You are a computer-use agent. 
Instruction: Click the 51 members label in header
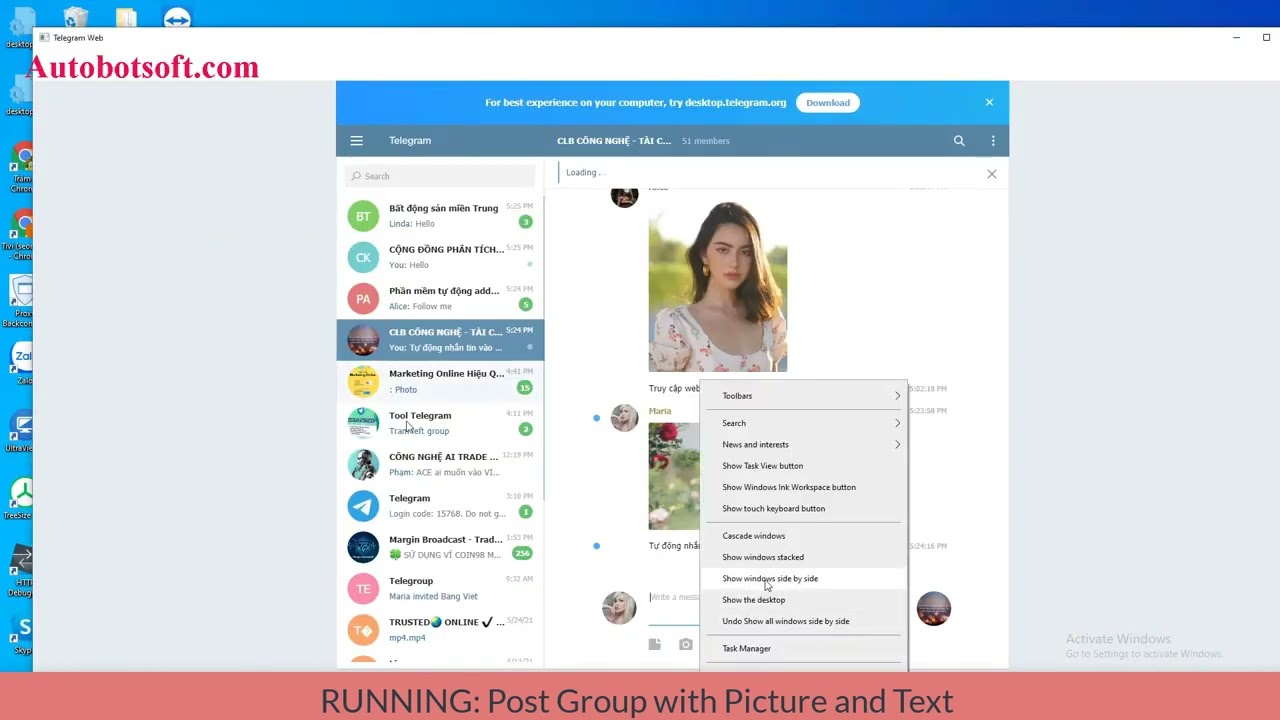706,141
